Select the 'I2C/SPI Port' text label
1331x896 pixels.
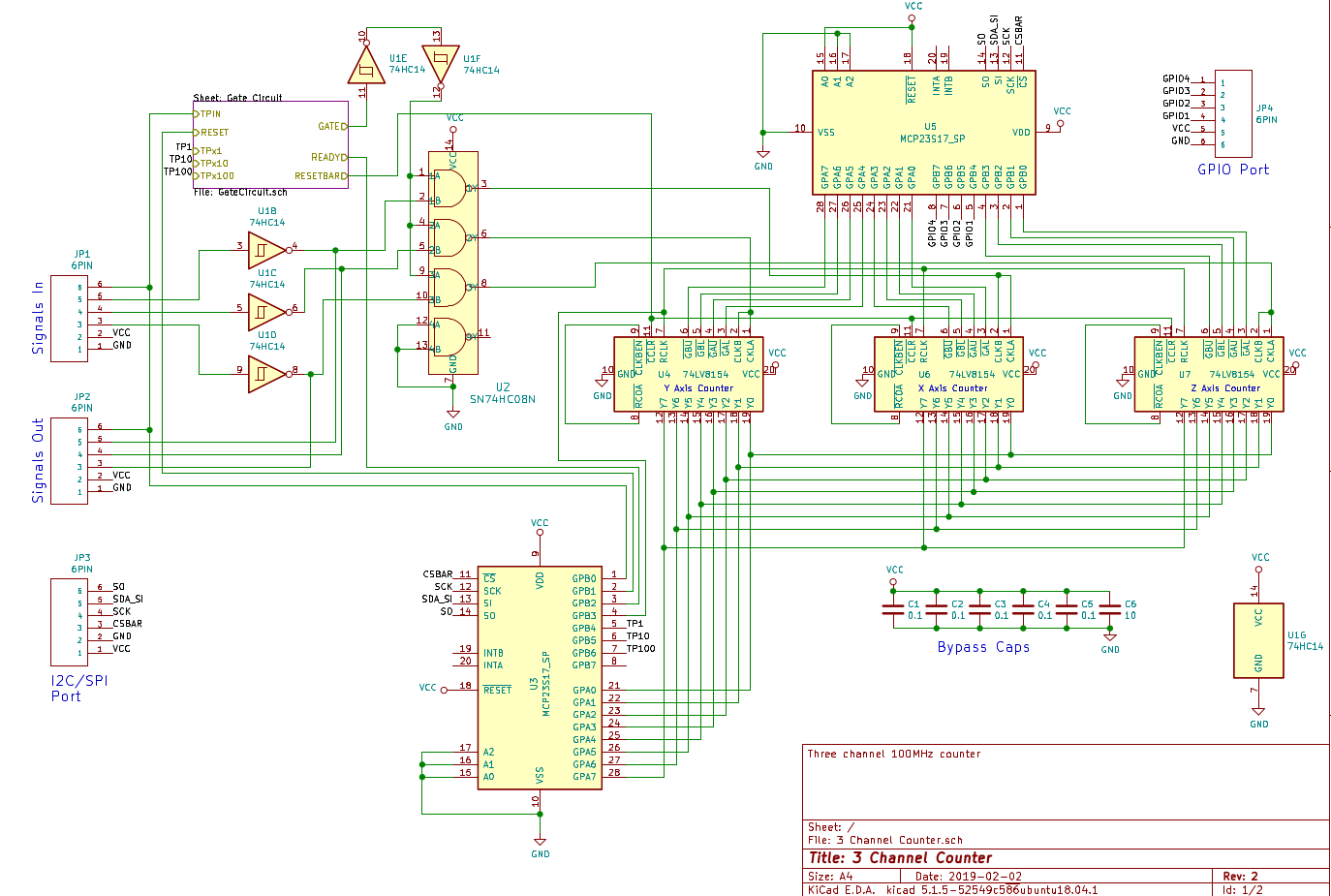point(79,688)
